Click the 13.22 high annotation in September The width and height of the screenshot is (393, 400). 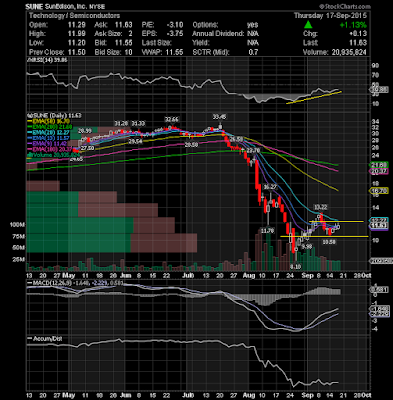coord(320,207)
